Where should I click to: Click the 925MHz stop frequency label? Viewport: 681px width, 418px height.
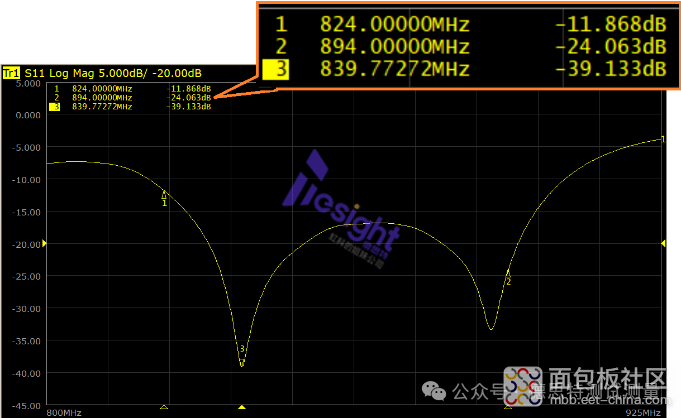[x=643, y=413]
